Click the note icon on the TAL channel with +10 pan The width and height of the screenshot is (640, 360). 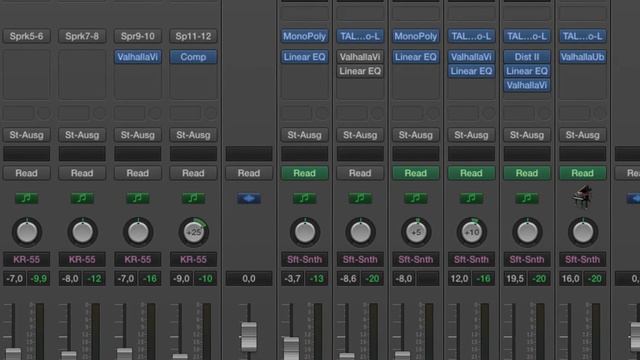(471, 198)
